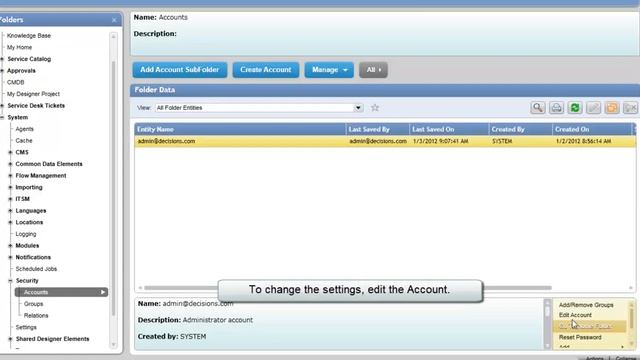Open Relations under Security
This screenshot has width=640, height=360.
pyautogui.click(x=36, y=316)
